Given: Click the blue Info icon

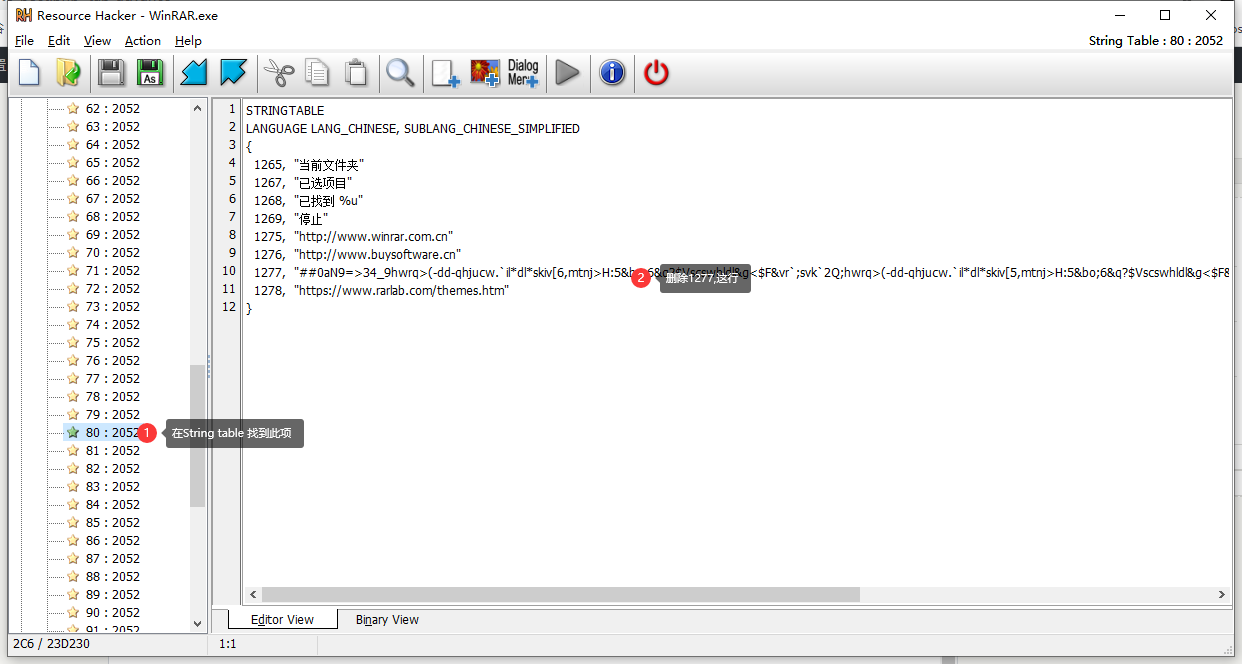Looking at the screenshot, I should tap(612, 72).
